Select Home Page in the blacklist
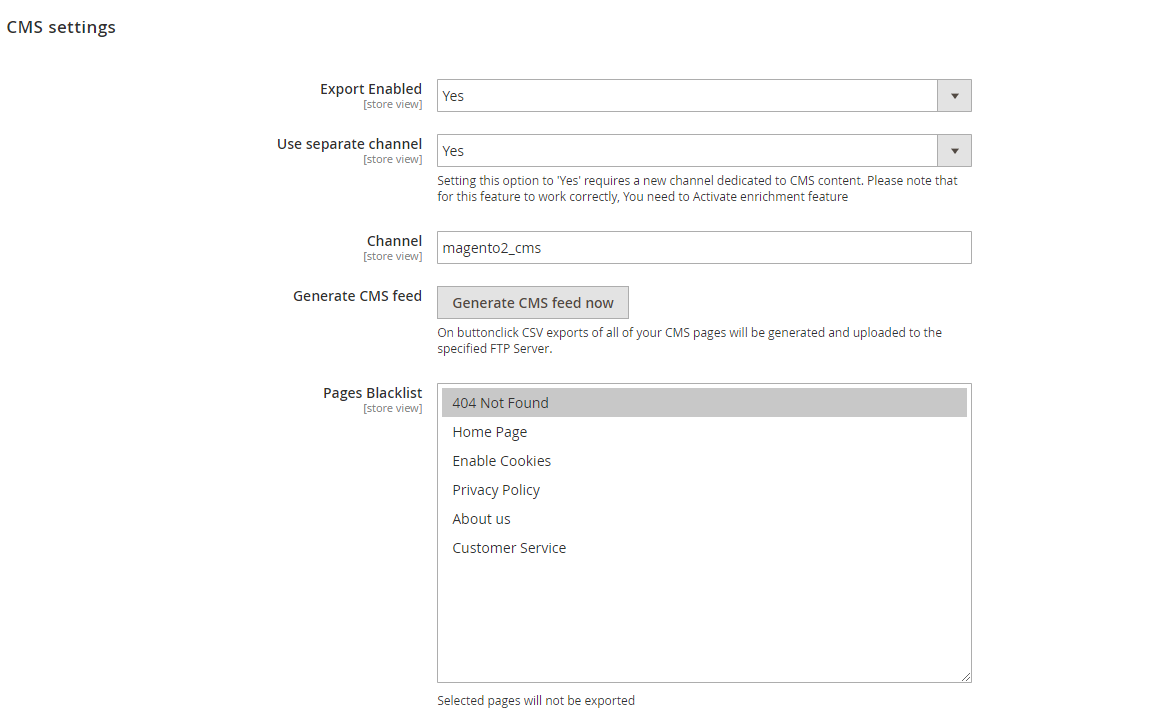Viewport: 1165px width, 727px height. point(489,431)
